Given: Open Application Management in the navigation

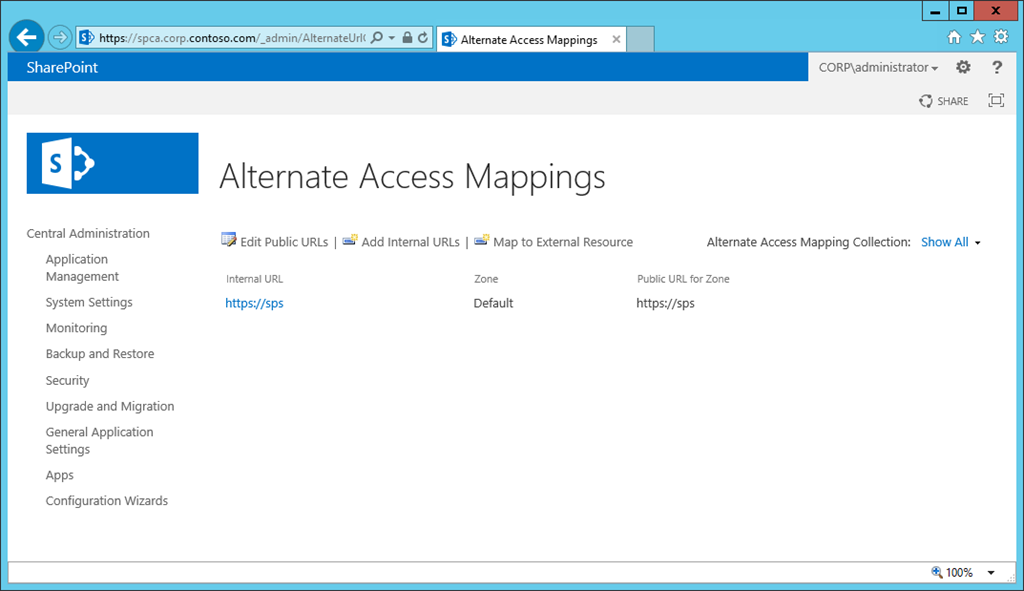Looking at the screenshot, I should tap(82, 268).
